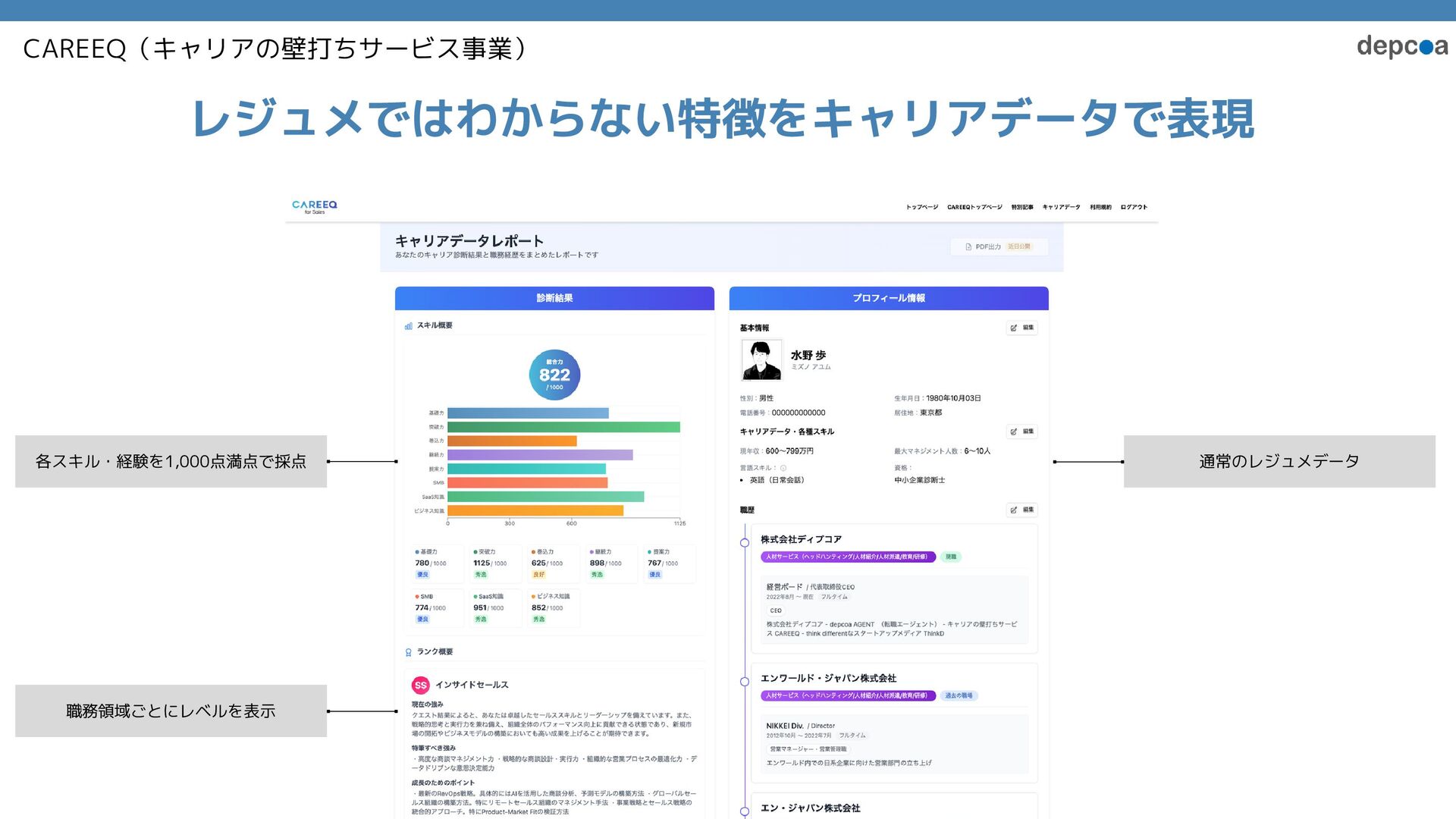Click the profile photo of 水野 歩

(x=761, y=359)
